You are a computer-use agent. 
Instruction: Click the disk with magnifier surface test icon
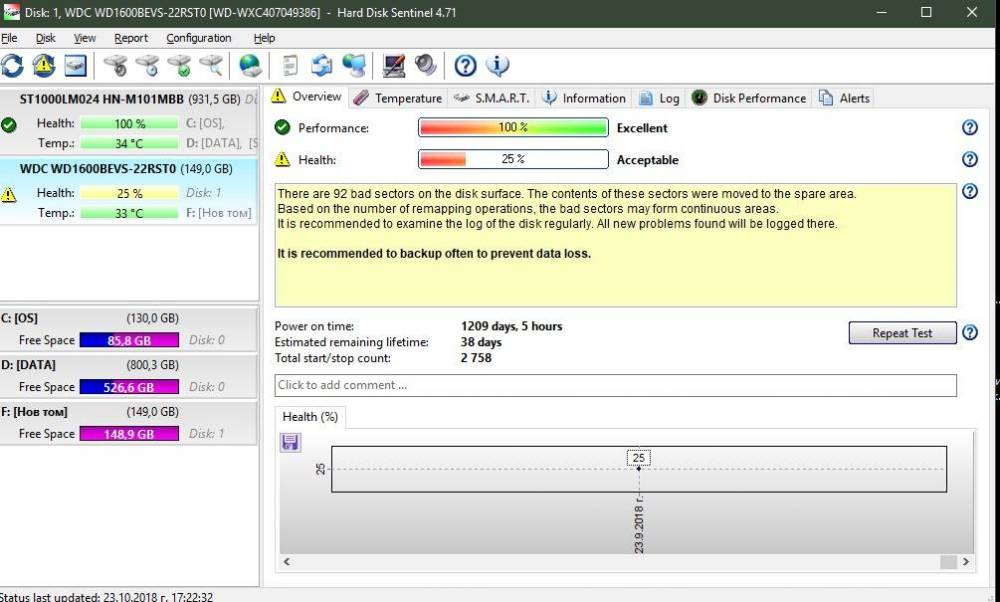[210, 66]
